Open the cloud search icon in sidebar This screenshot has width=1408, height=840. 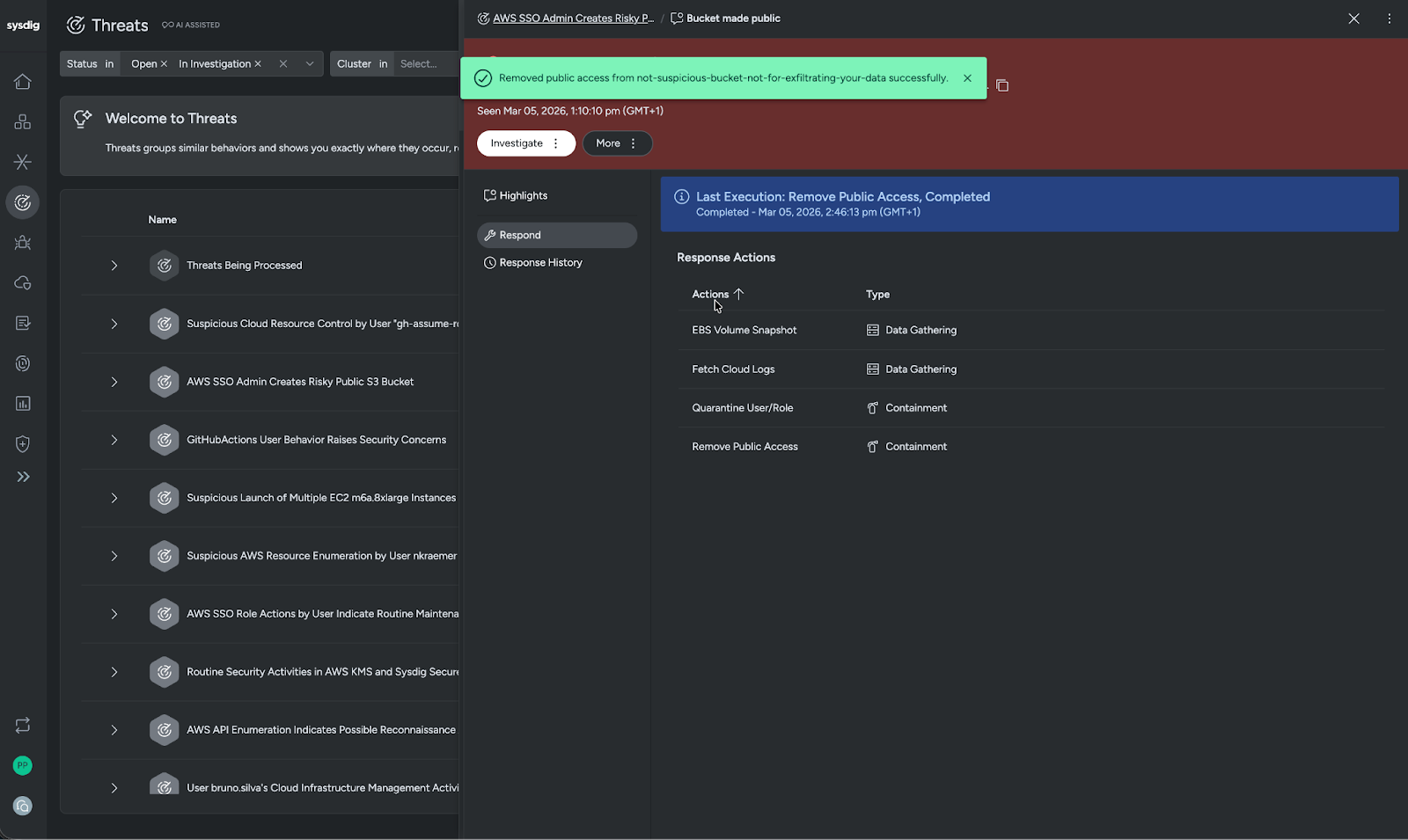23,283
